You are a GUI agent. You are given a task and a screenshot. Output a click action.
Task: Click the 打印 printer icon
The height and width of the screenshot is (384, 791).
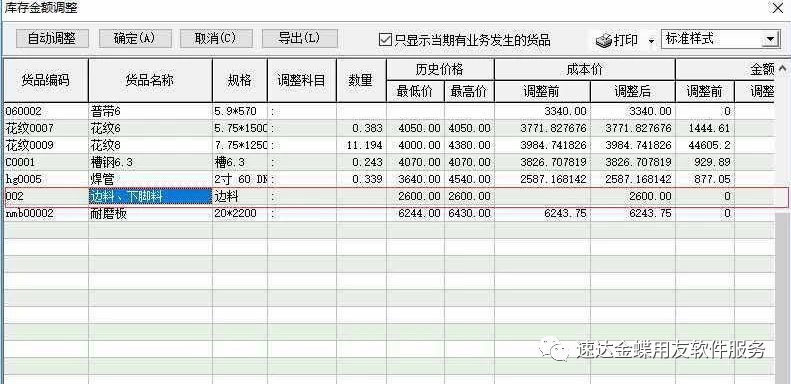[604, 40]
